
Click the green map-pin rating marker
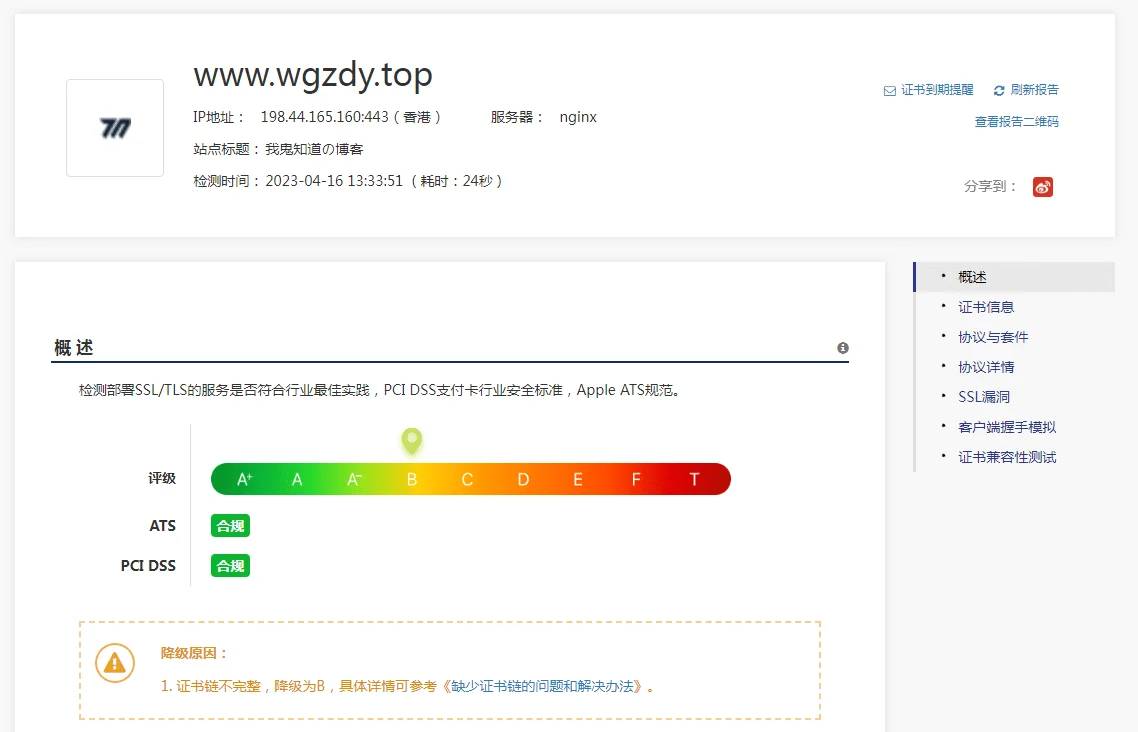pyautogui.click(x=412, y=440)
